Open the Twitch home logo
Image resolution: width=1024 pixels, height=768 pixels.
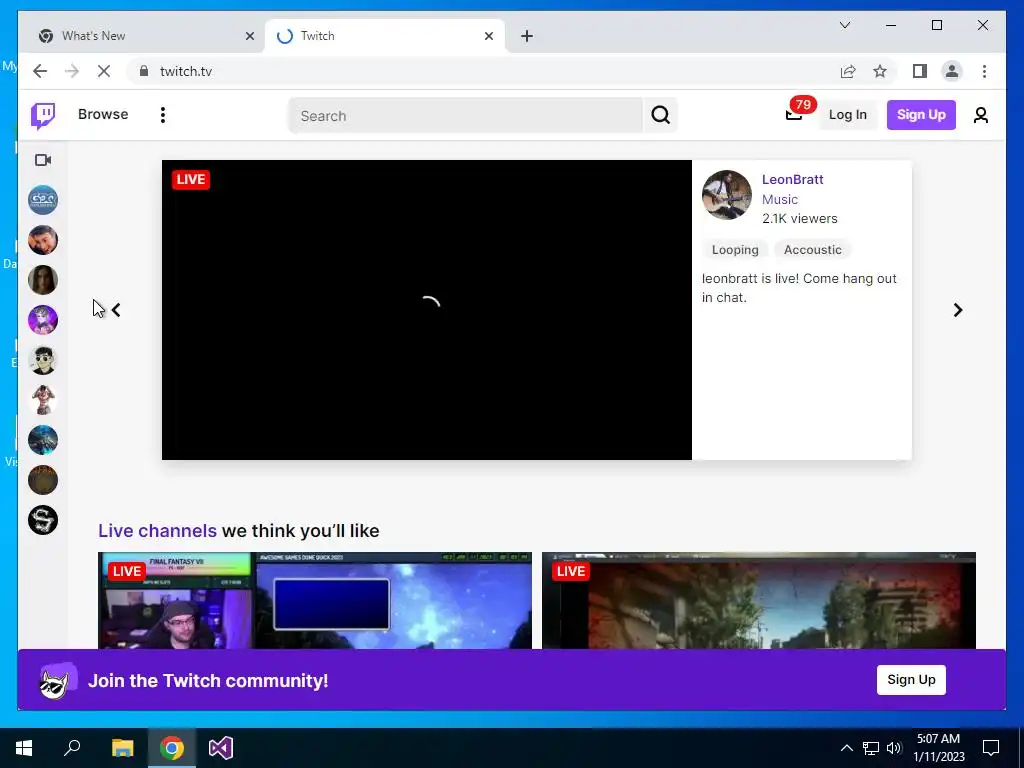tap(43, 116)
